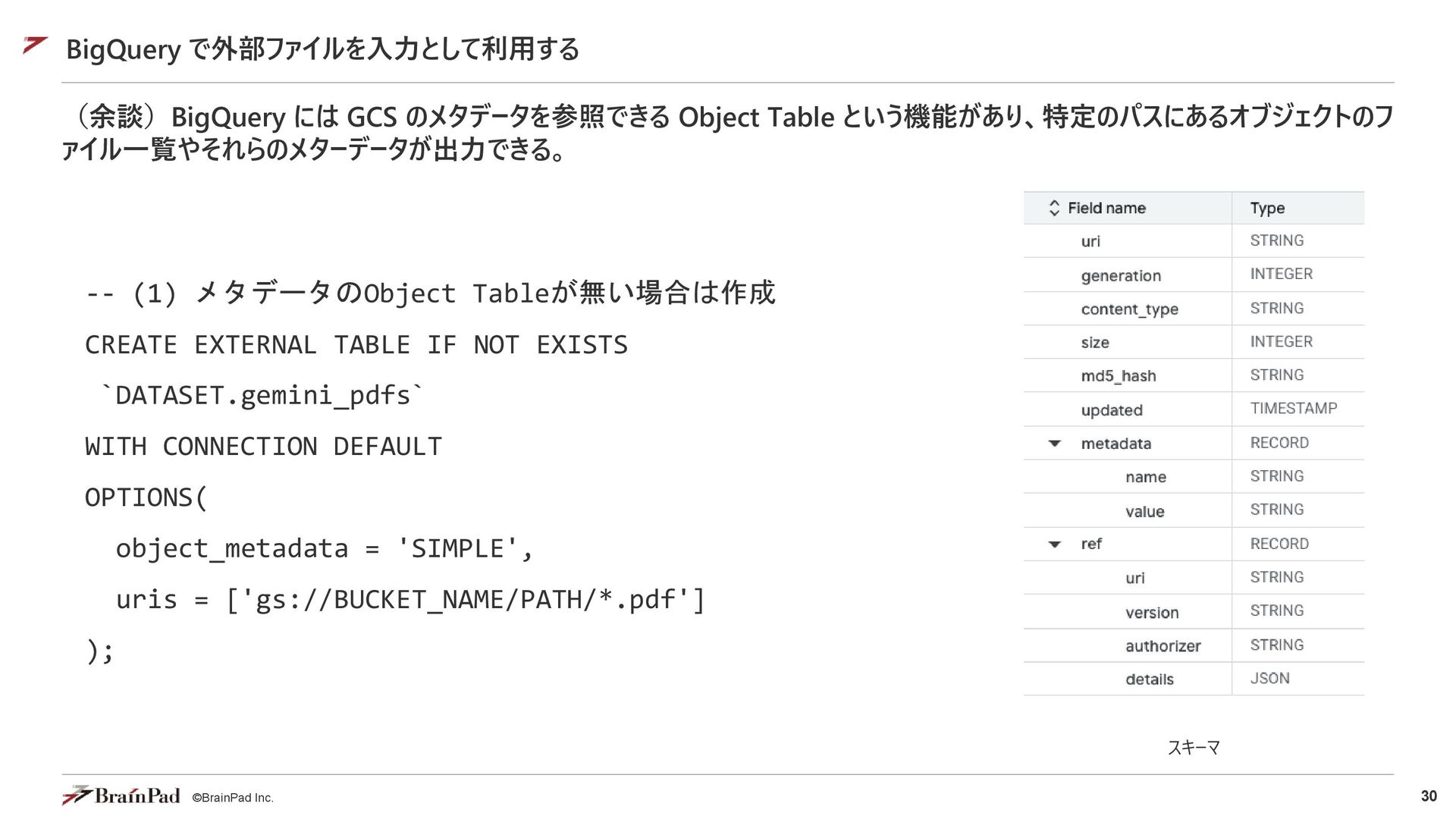Click the BrainPad logo in the footer

tap(121, 795)
